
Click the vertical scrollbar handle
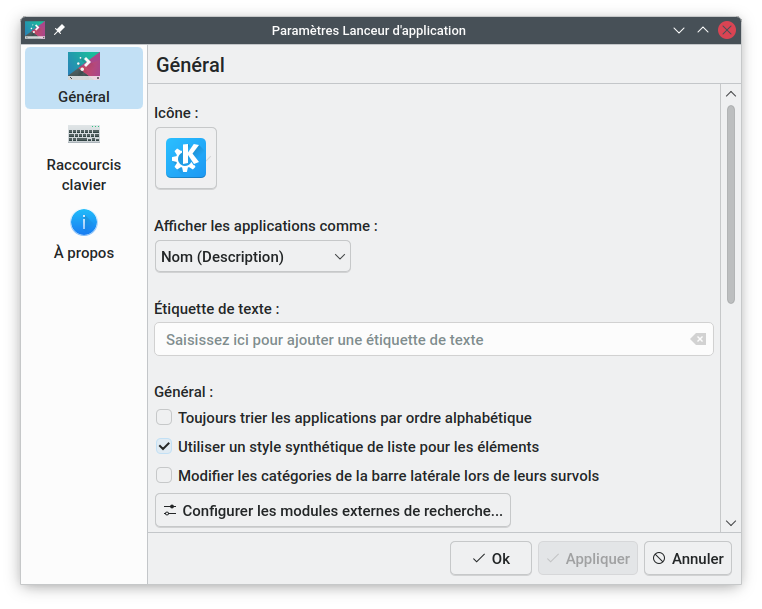730,205
